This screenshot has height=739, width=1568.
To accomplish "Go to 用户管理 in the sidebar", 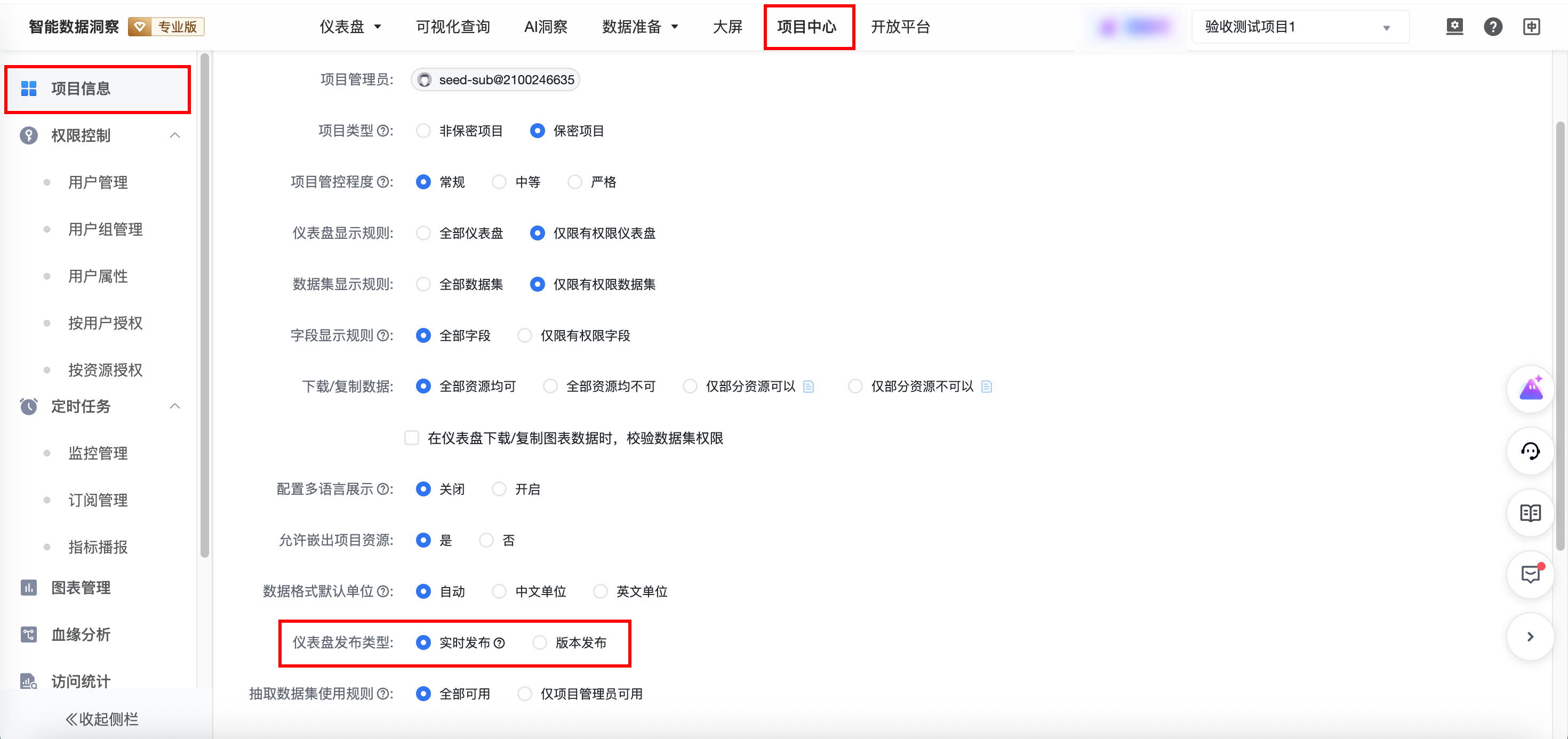I will [98, 182].
